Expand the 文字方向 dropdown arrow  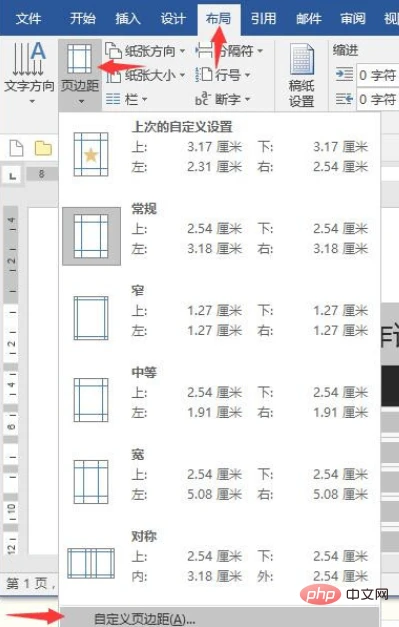coord(32,102)
